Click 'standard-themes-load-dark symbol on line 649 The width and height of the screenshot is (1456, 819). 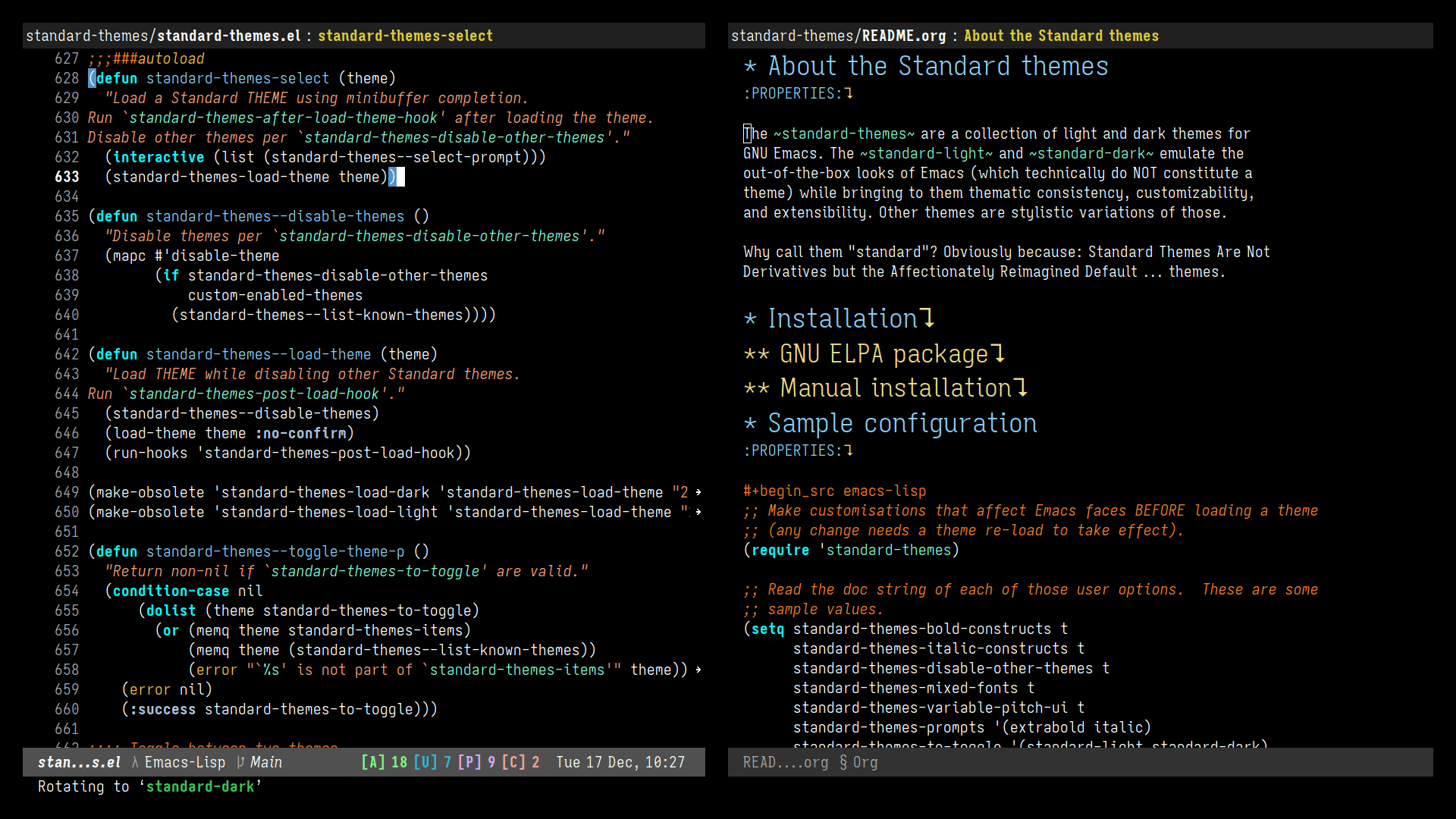pos(322,492)
